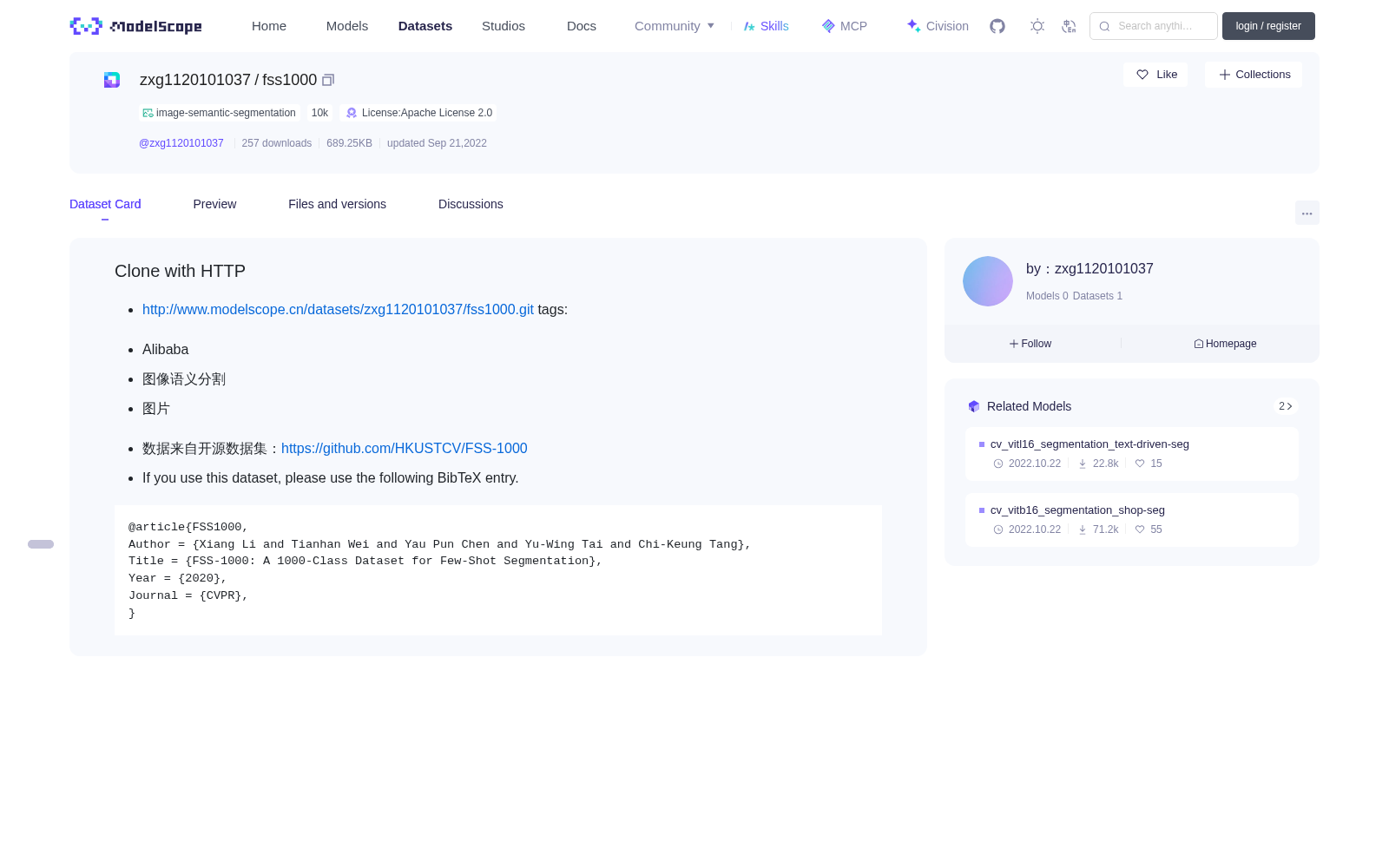Open the Models section

pyautogui.click(x=347, y=26)
